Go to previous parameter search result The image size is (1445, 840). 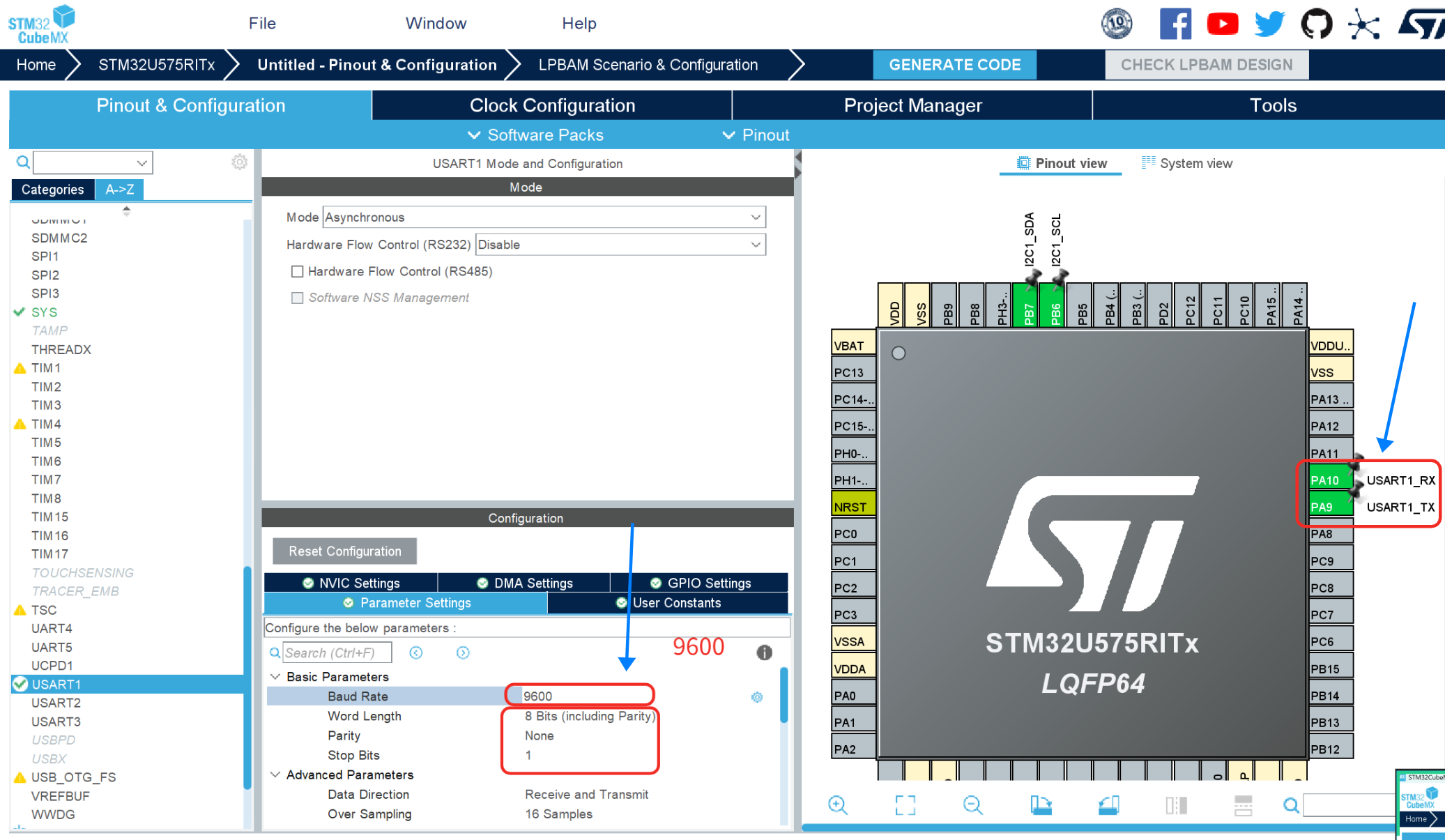point(416,652)
